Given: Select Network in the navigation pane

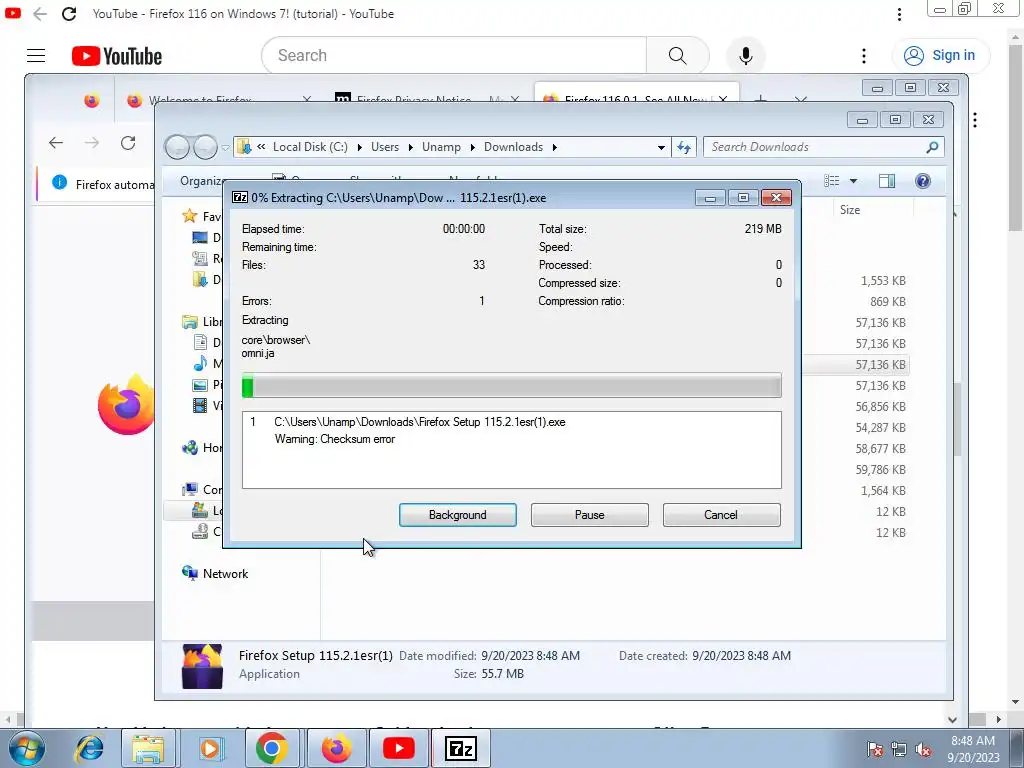Looking at the screenshot, I should (x=225, y=573).
